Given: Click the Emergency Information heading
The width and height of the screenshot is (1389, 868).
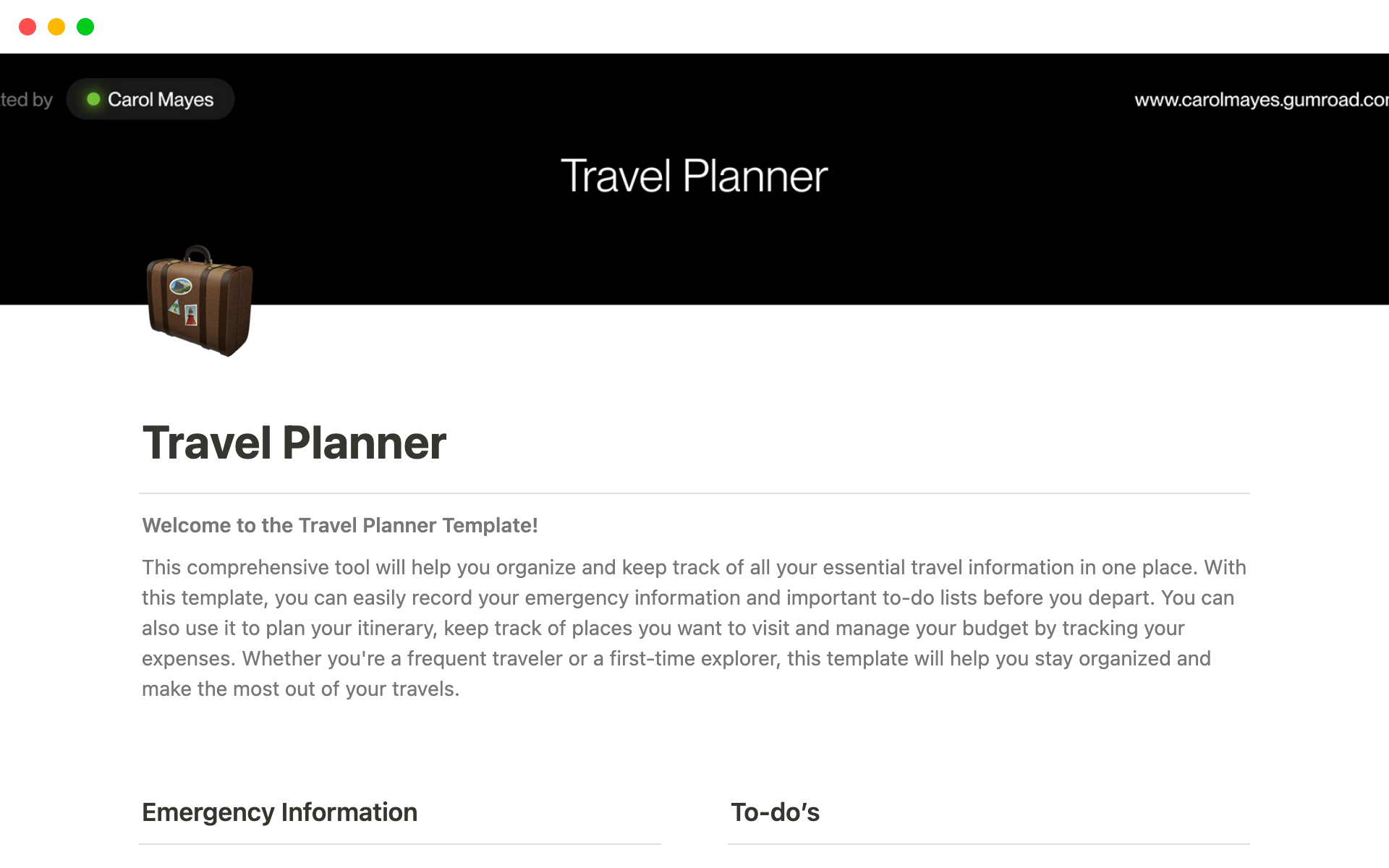Looking at the screenshot, I should pos(279,812).
